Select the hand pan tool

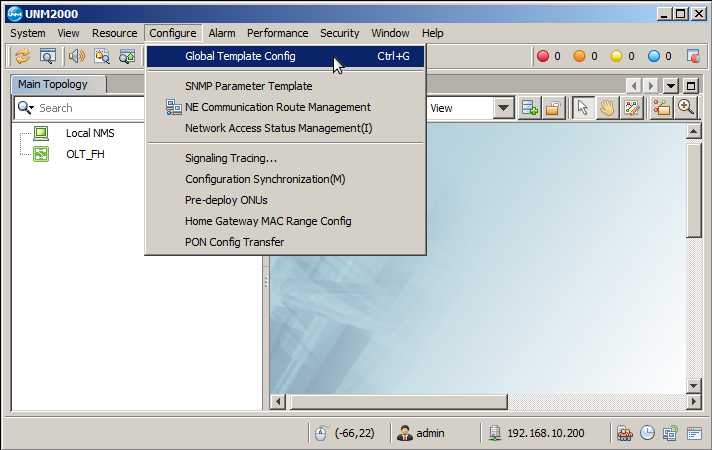(x=607, y=108)
